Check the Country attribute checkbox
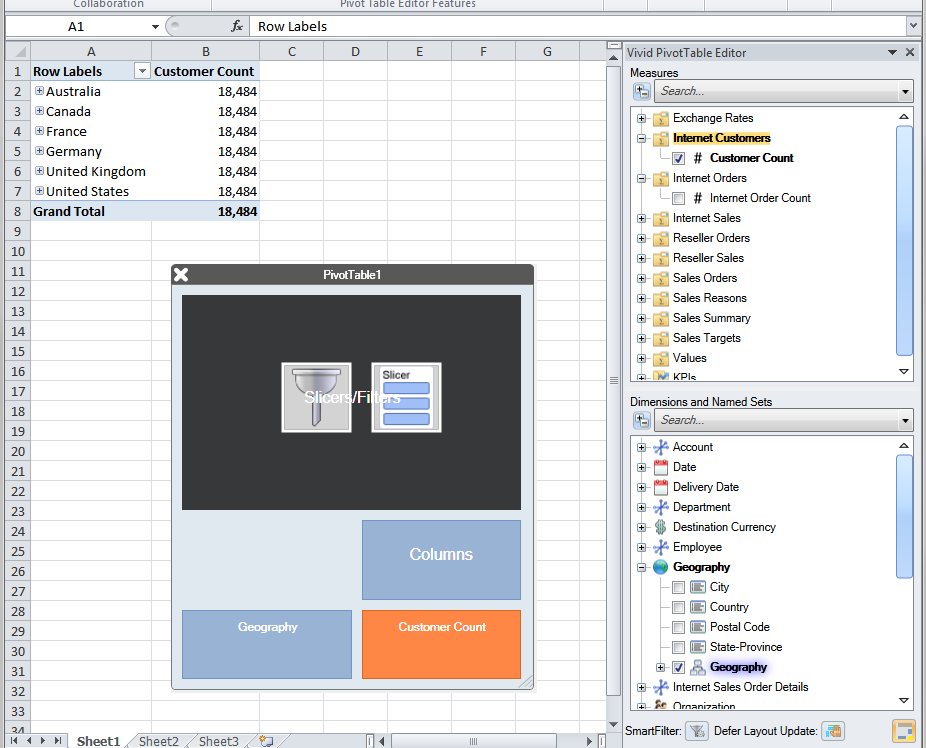 coord(679,607)
